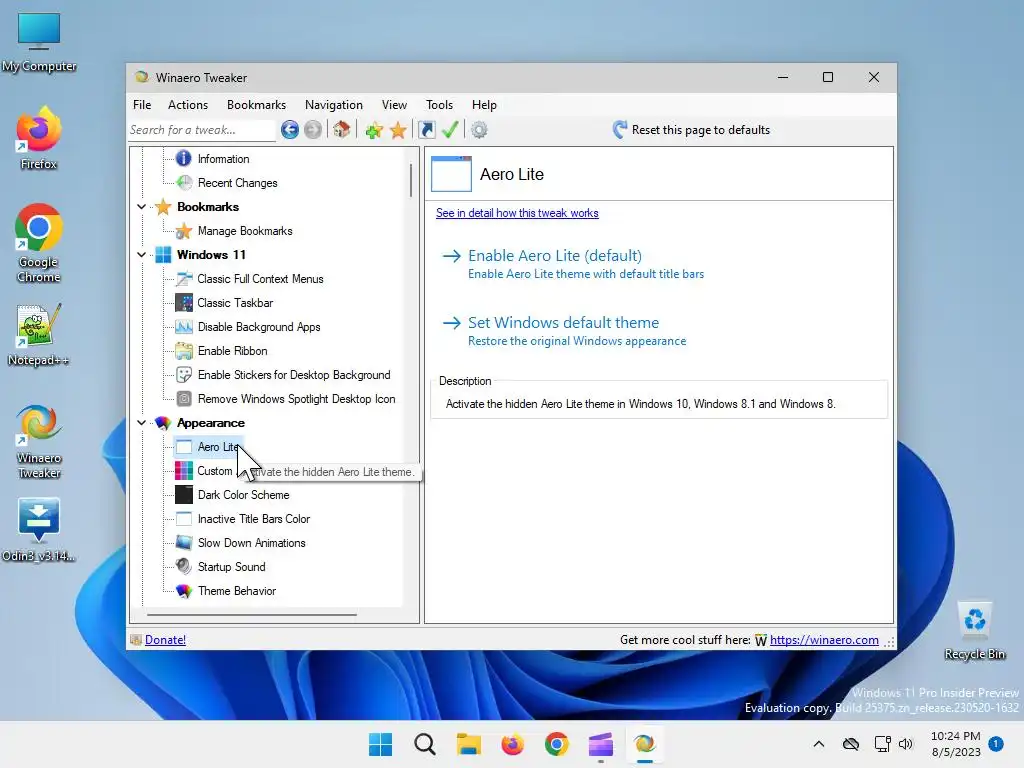1024x768 pixels.
Task: Click the Classic Taskbar icon
Action: click(x=184, y=302)
